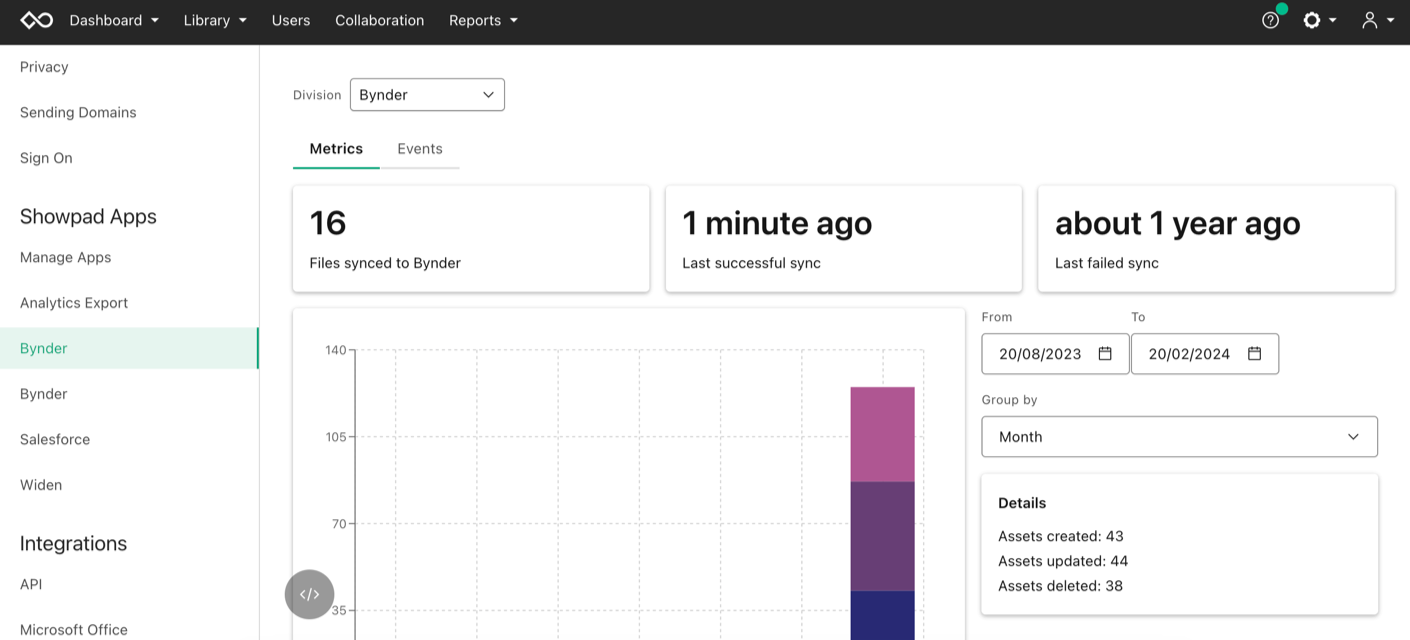Viewport: 1410px width, 640px height.
Task: Click the Last successful sync card
Action: (x=844, y=238)
